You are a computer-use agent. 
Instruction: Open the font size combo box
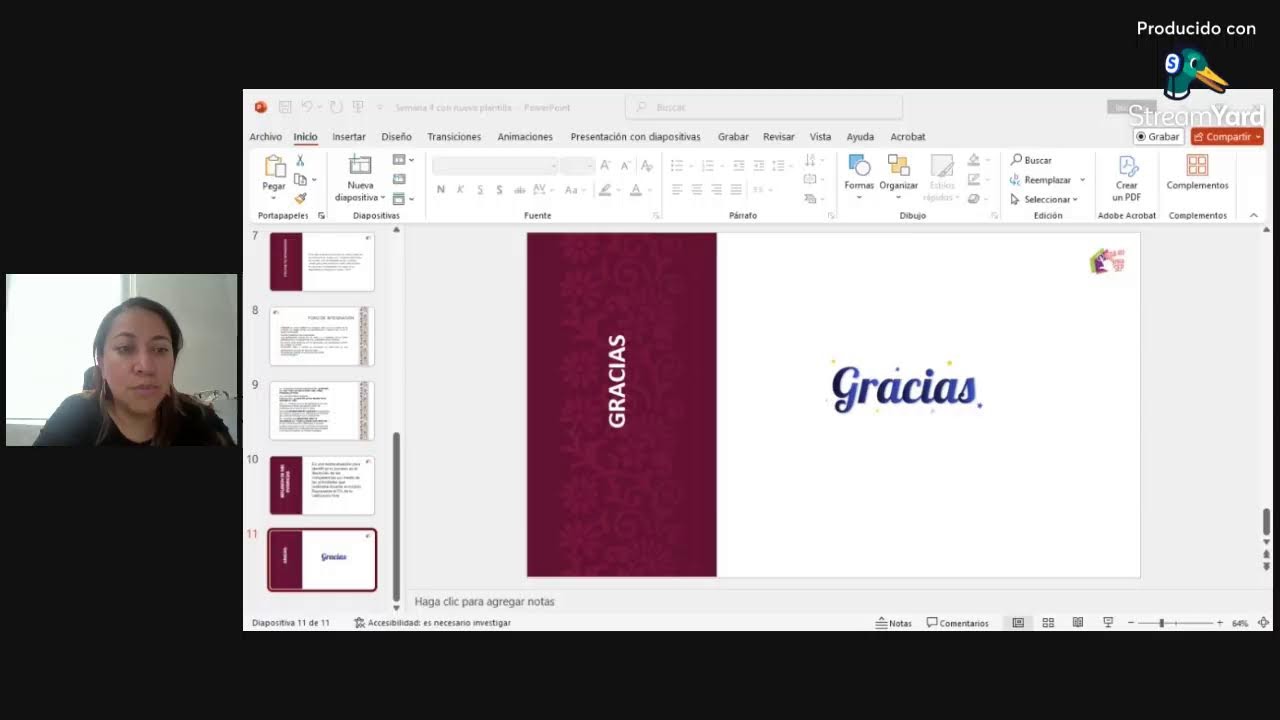[x=578, y=165]
